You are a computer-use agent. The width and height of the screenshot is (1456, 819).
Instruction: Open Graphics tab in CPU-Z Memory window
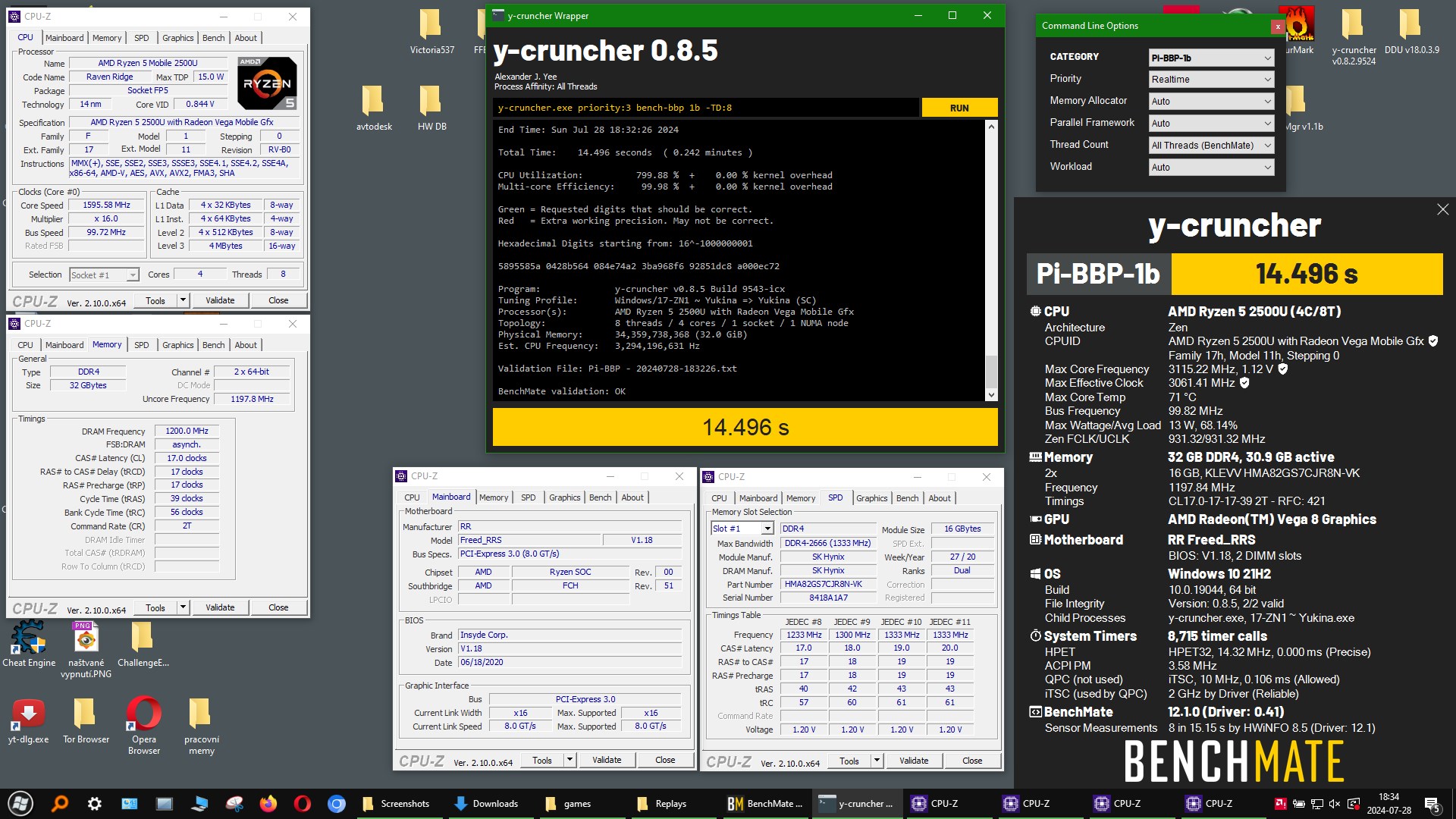177,345
